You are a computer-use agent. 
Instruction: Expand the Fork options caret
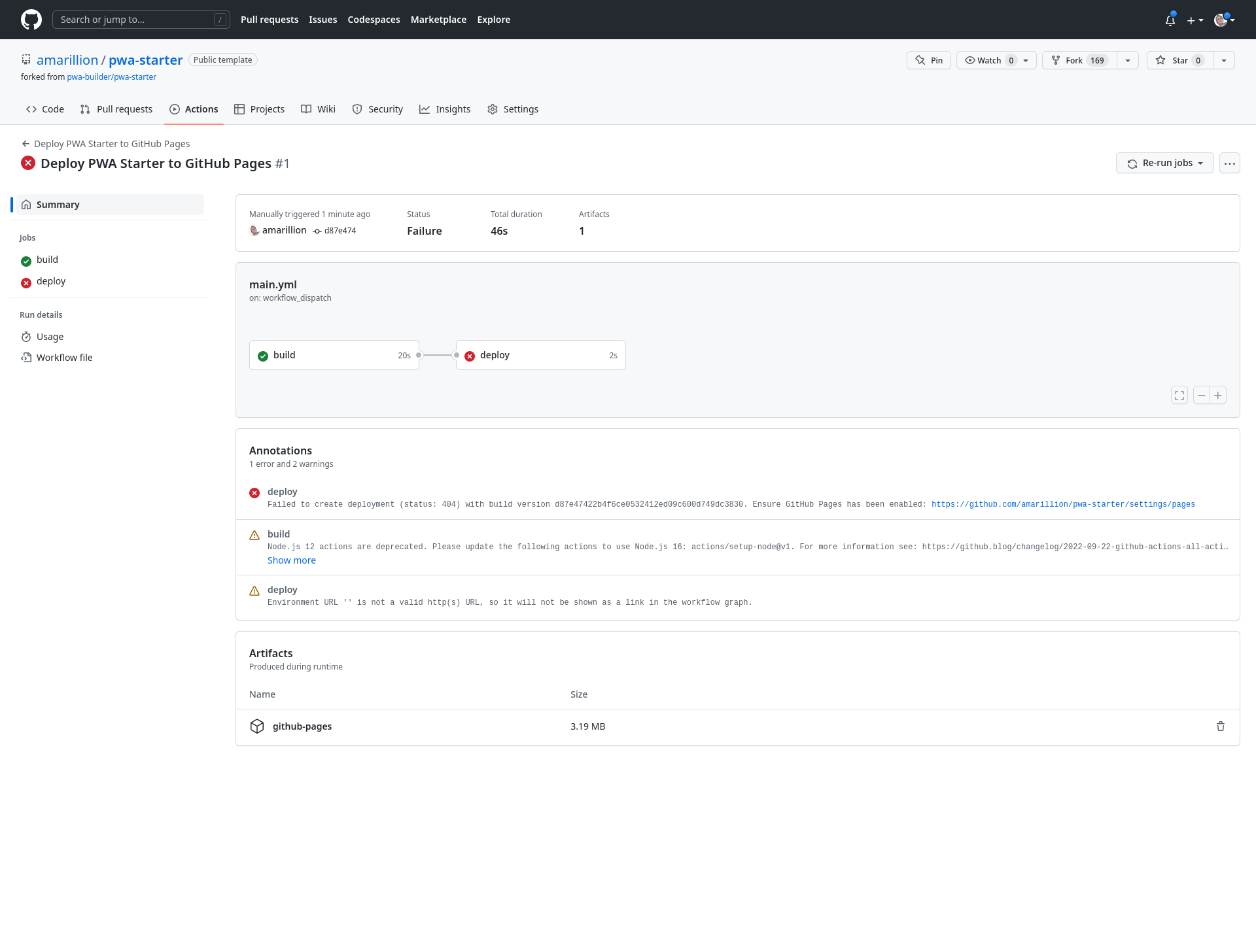point(1128,59)
